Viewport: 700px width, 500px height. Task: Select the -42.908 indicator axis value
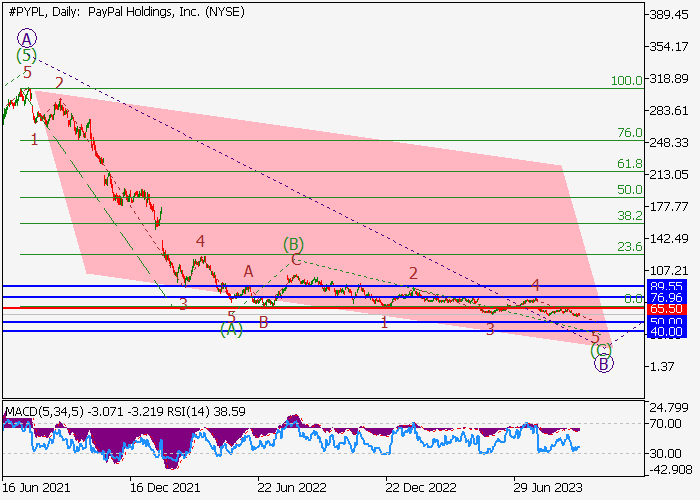(669, 470)
